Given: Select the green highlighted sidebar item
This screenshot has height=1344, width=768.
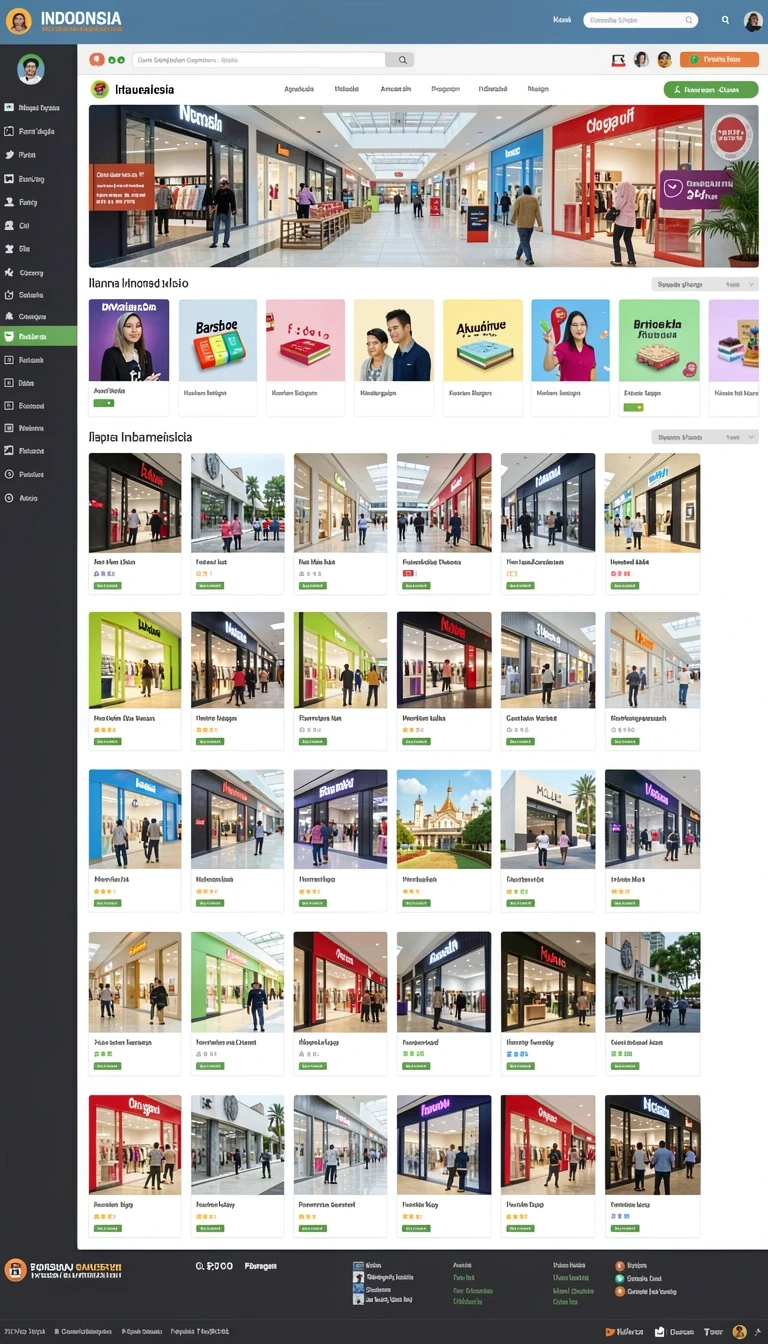Looking at the screenshot, I should [38, 337].
